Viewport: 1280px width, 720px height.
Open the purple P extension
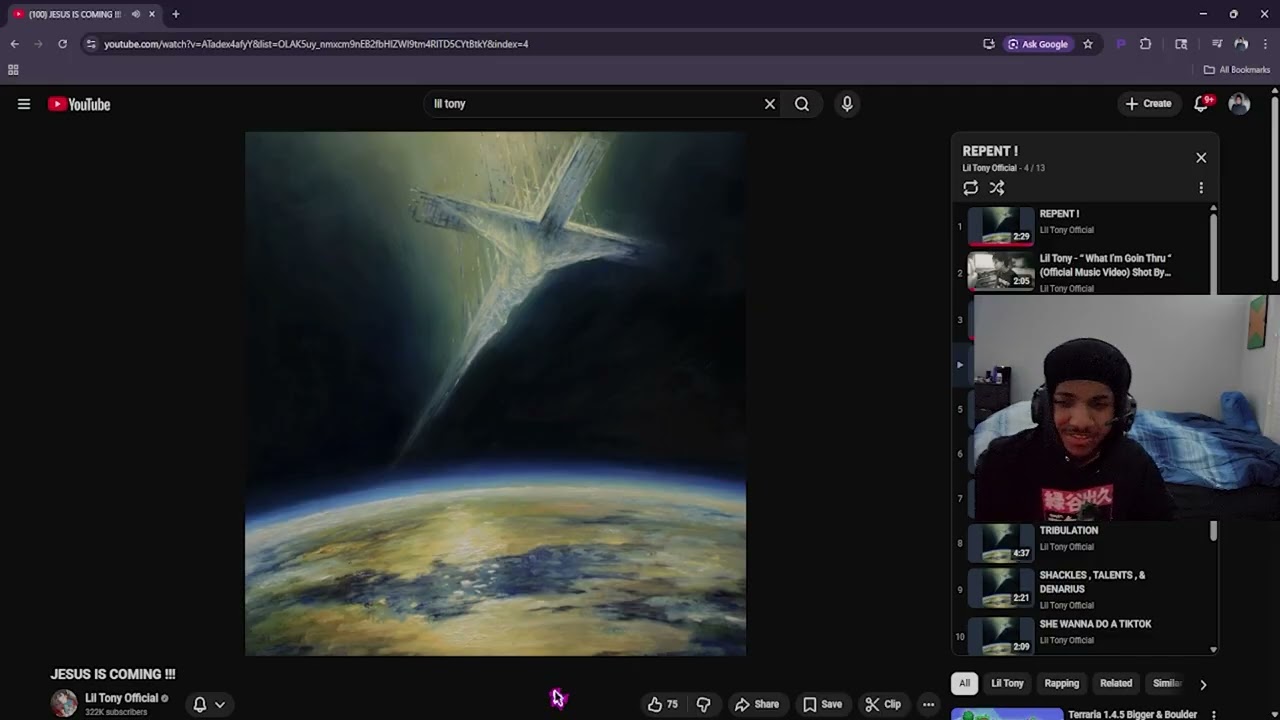pyautogui.click(x=1120, y=44)
